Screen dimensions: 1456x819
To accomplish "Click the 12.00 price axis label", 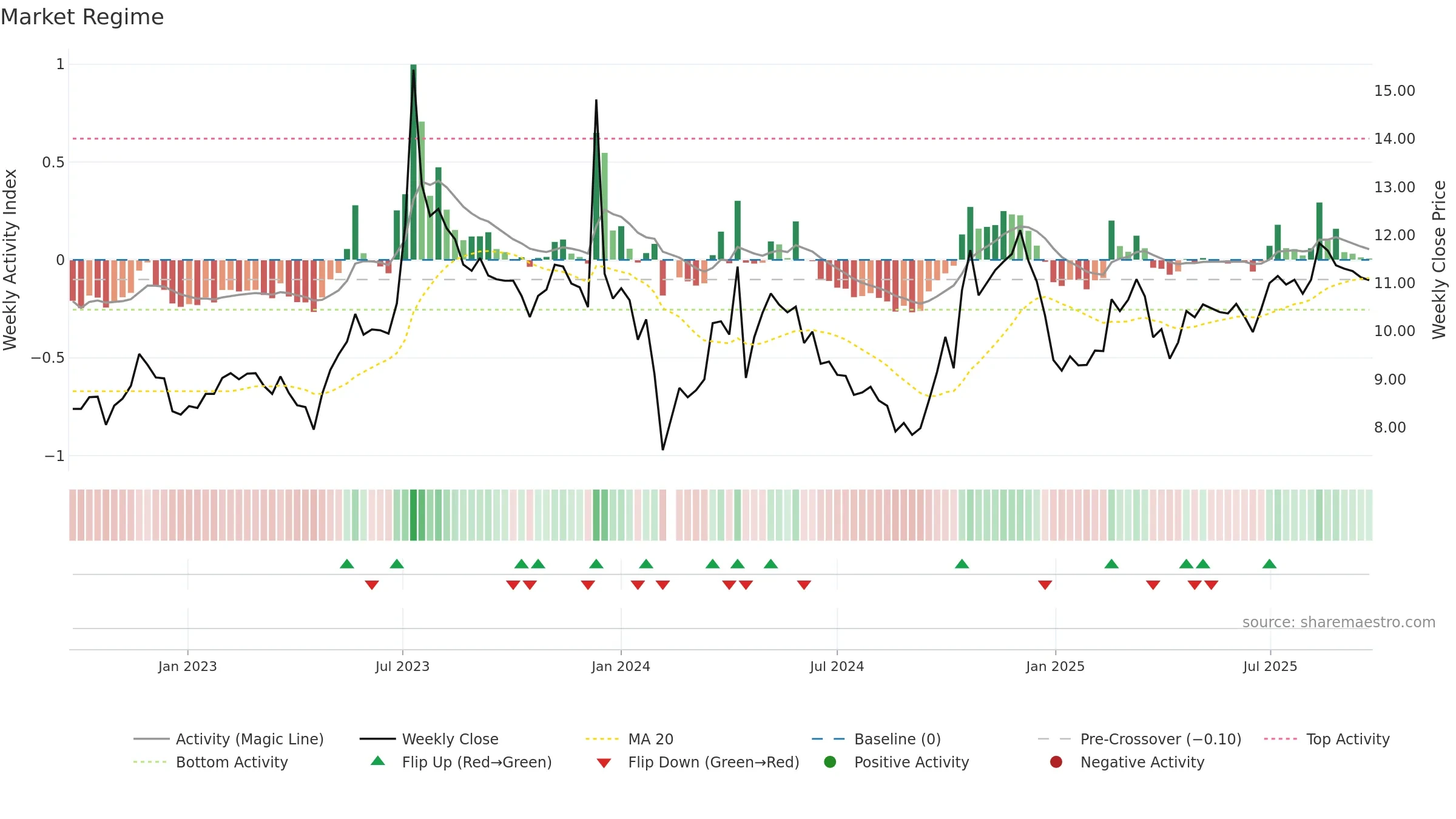I will (1395, 235).
